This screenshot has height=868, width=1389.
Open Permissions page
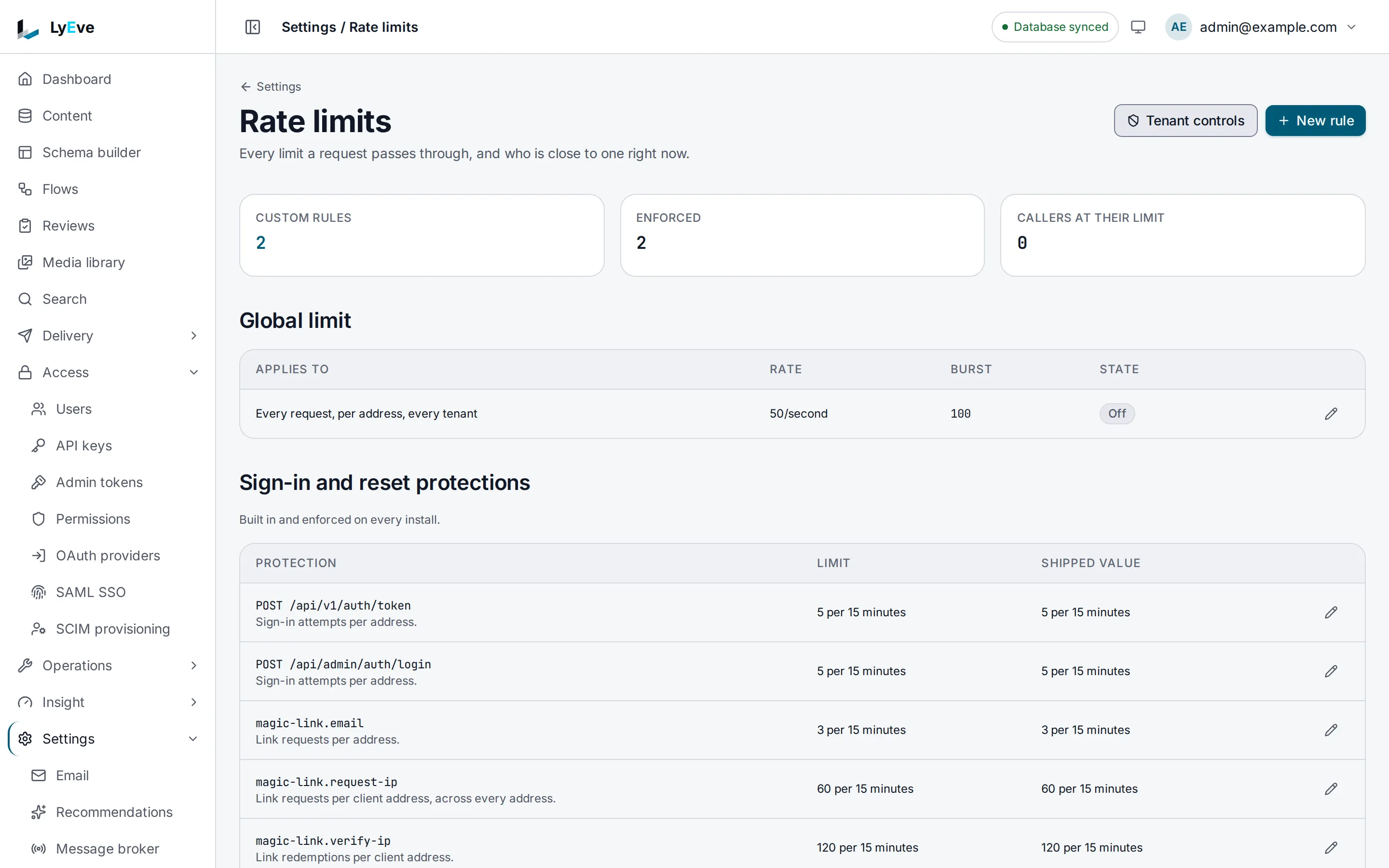tap(115, 519)
